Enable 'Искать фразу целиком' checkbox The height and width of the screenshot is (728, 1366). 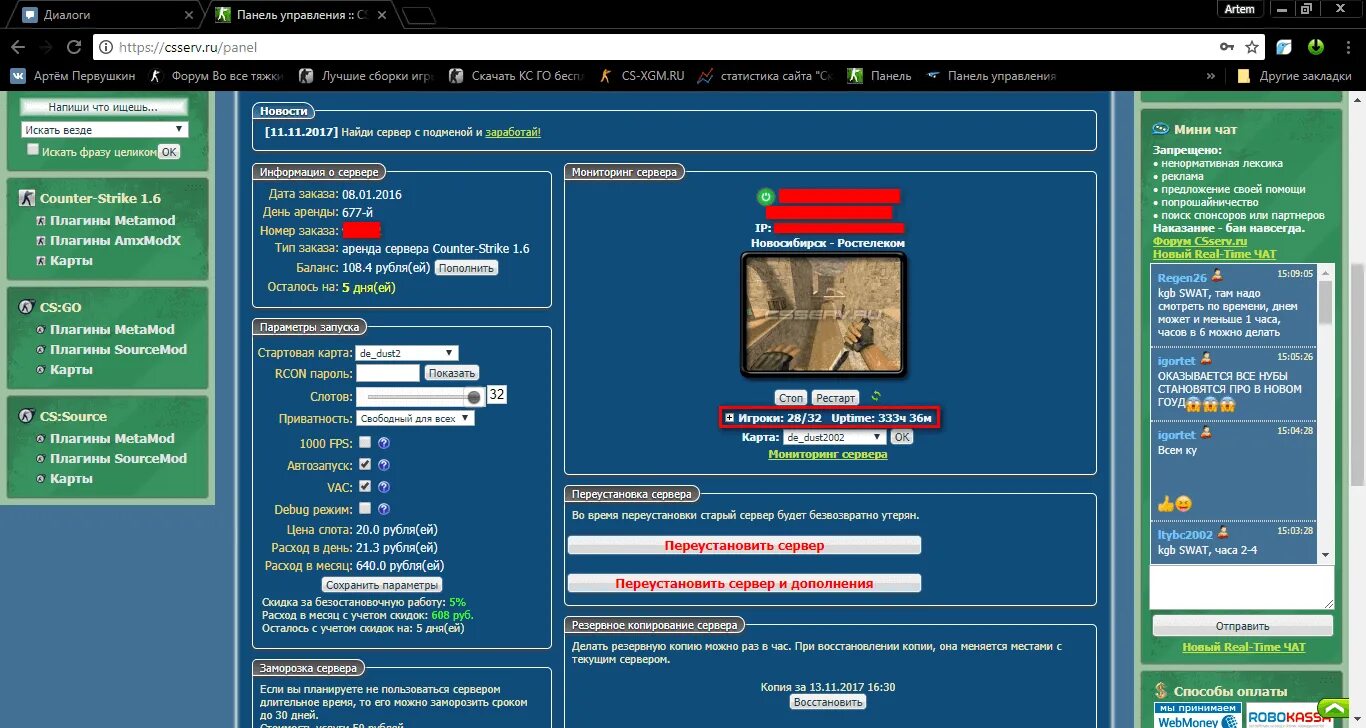pyautogui.click(x=33, y=150)
